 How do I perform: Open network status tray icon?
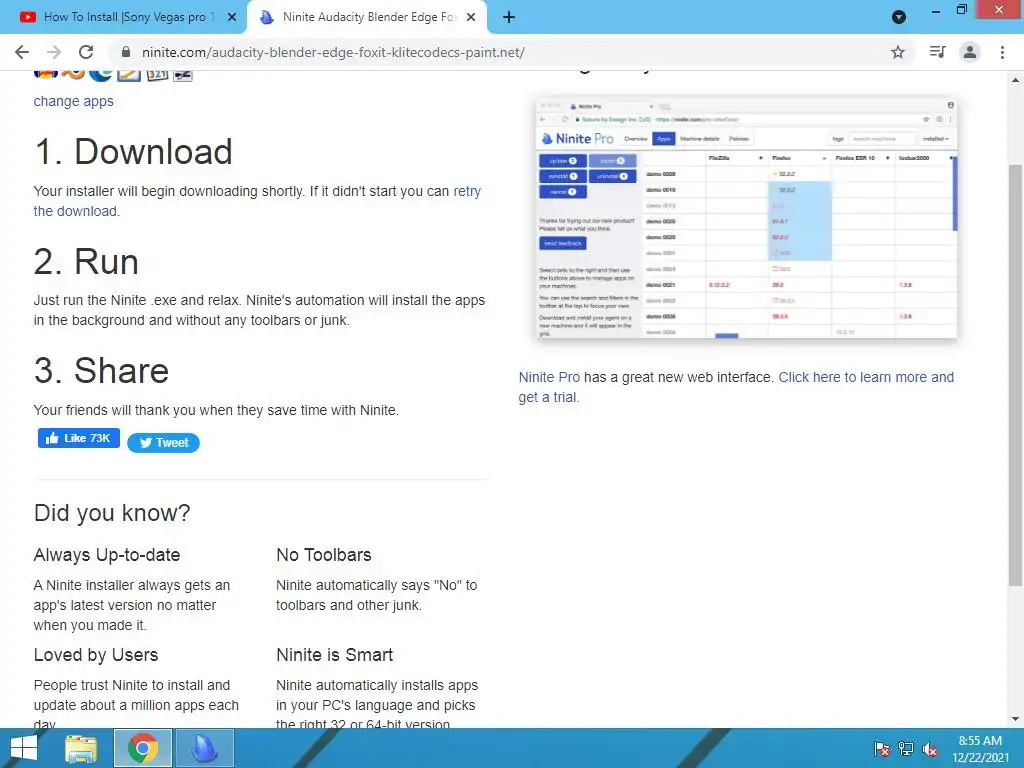(x=906, y=749)
